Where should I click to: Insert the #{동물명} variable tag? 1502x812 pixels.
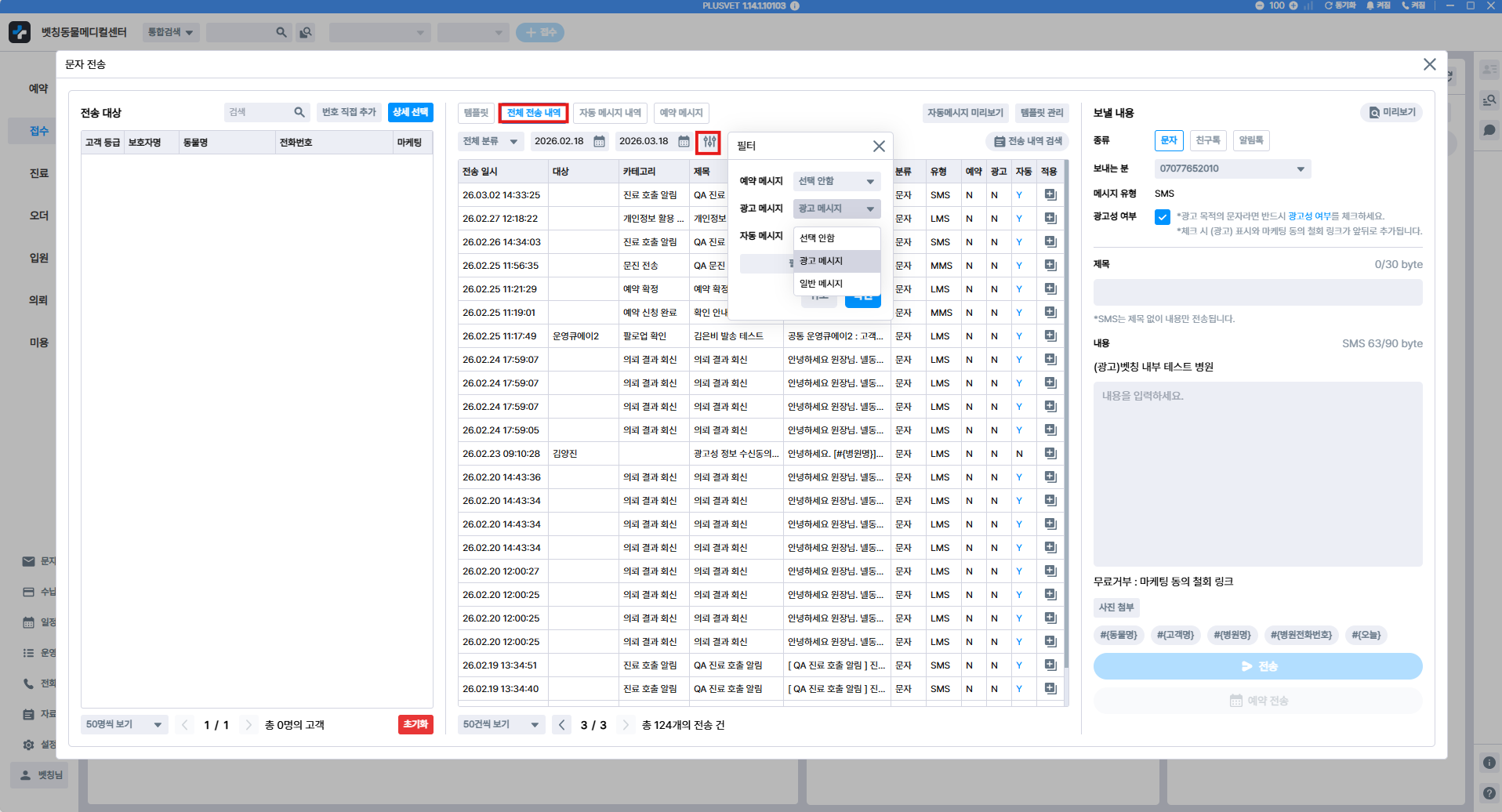click(1118, 635)
